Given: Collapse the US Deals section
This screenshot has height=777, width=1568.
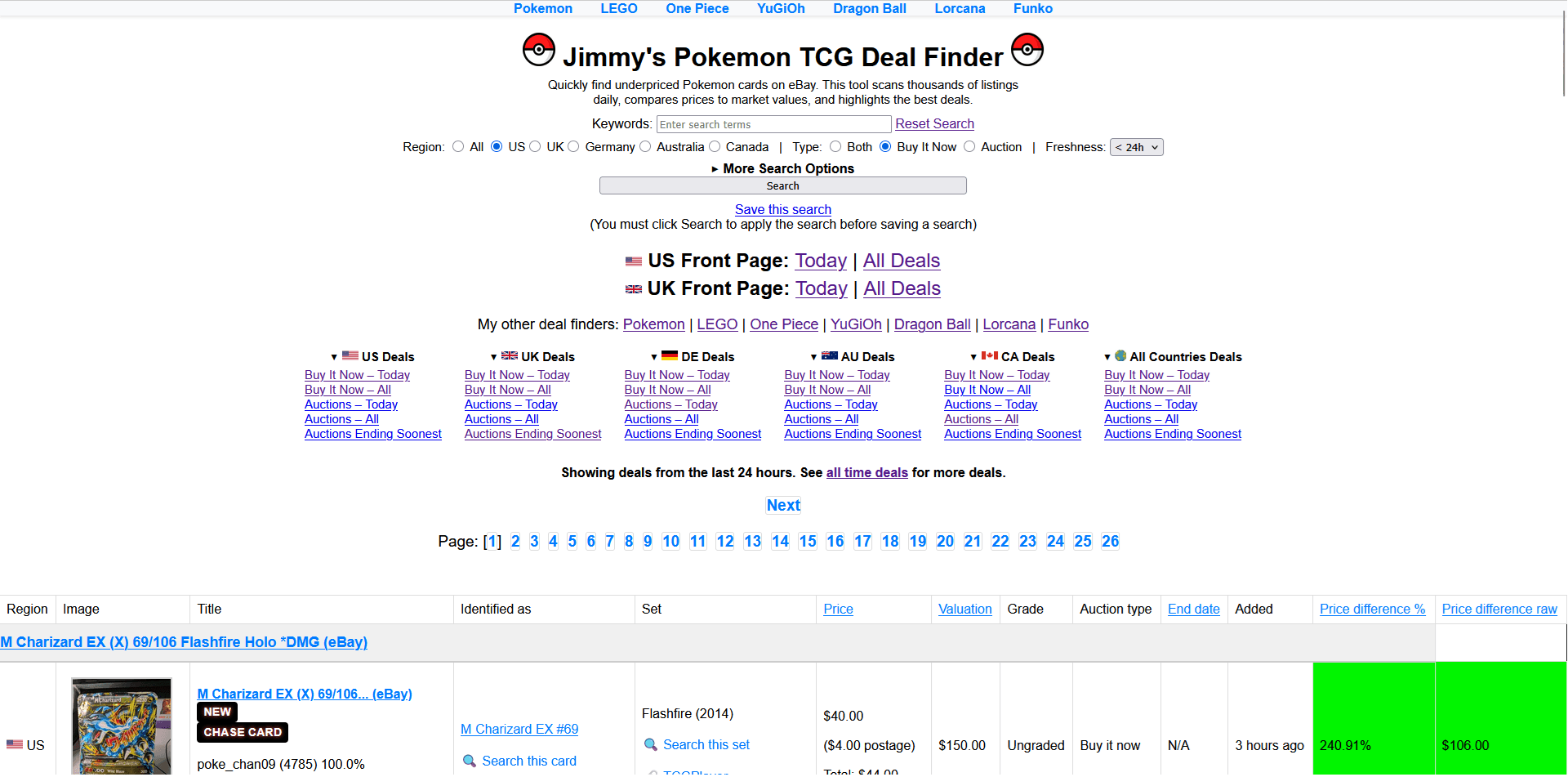Looking at the screenshot, I should [335, 356].
